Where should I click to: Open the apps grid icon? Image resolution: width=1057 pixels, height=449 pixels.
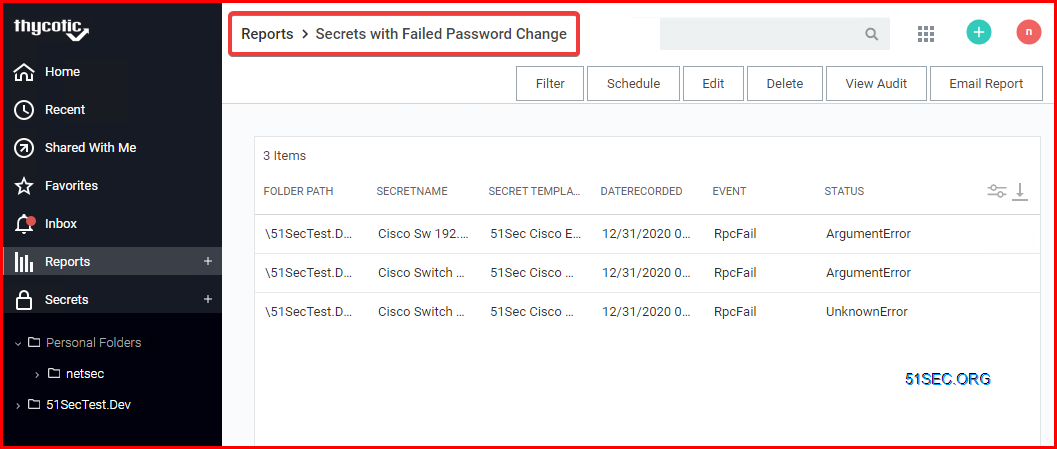(926, 34)
